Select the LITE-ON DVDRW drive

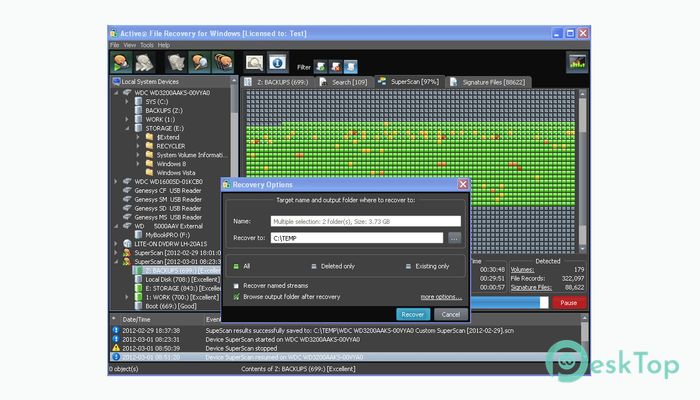pyautogui.click(x=171, y=244)
